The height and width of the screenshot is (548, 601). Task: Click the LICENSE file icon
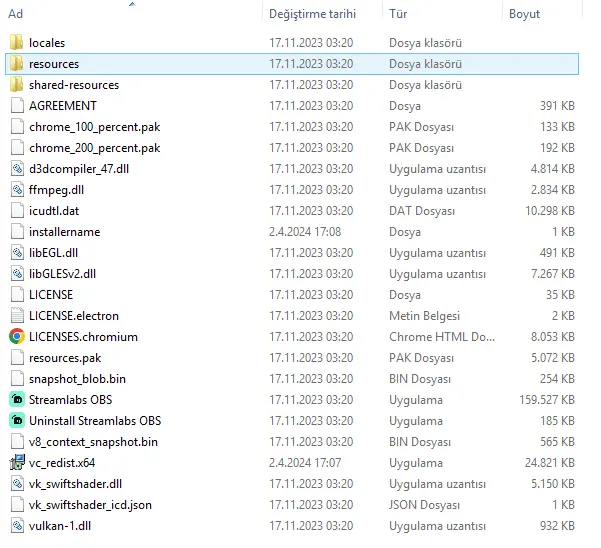[x=17, y=295]
